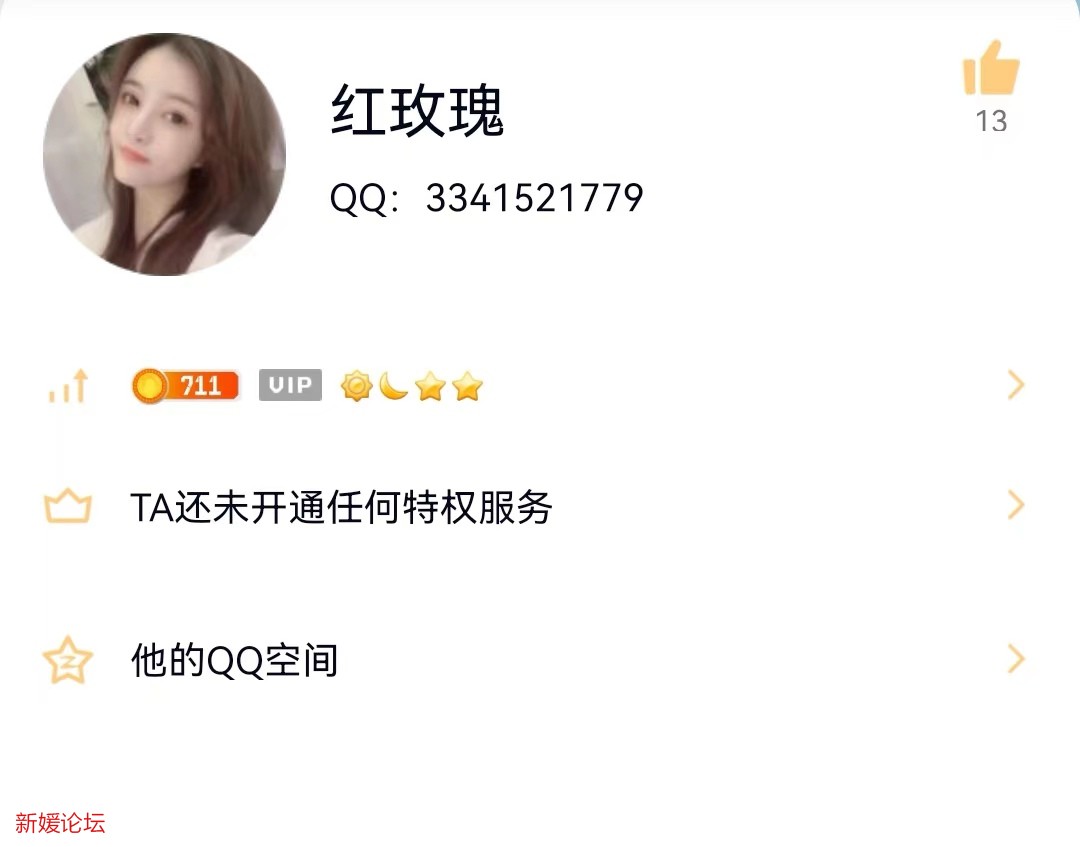Click the second star level icon
Screen dimensions: 1080x847
coord(467,386)
